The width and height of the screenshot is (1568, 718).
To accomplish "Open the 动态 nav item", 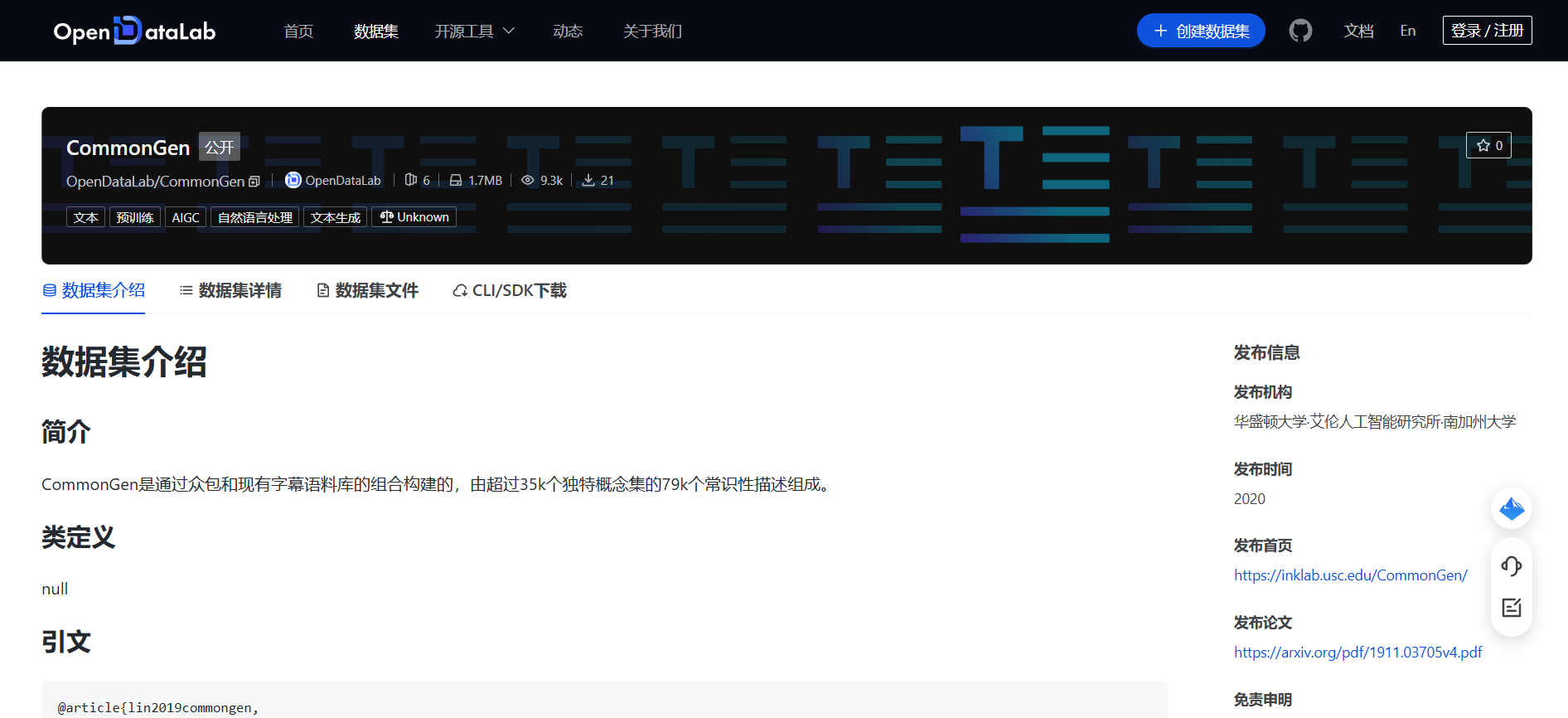I will click(568, 31).
